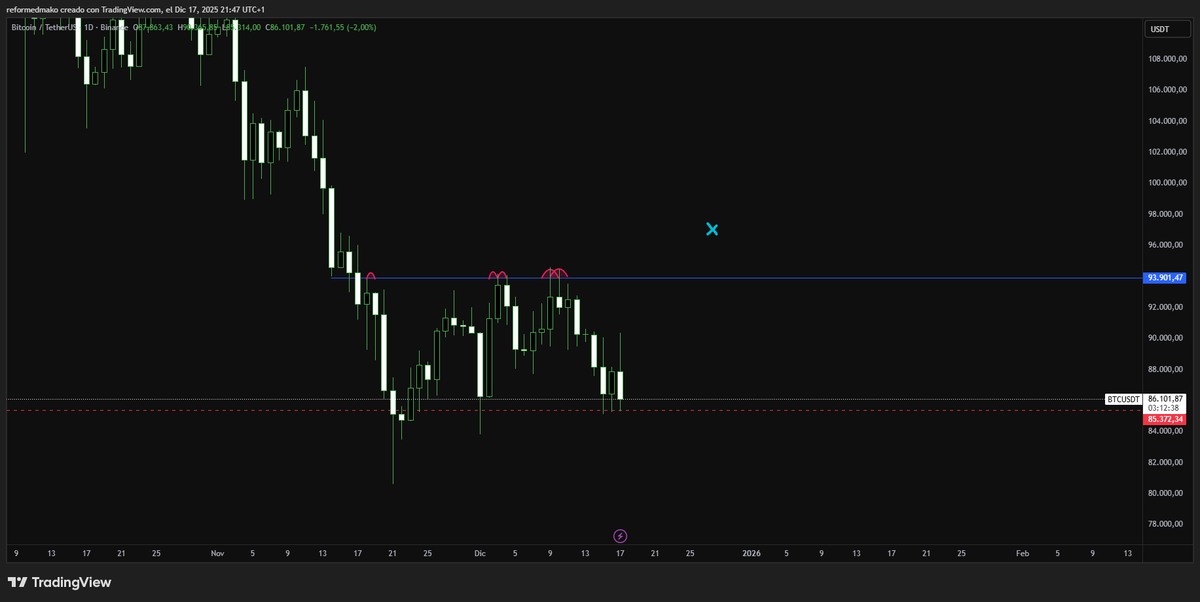Viewport: 1200px width, 602px height.
Task: Click the red 85.372,34 alert price label
Action: point(1166,419)
